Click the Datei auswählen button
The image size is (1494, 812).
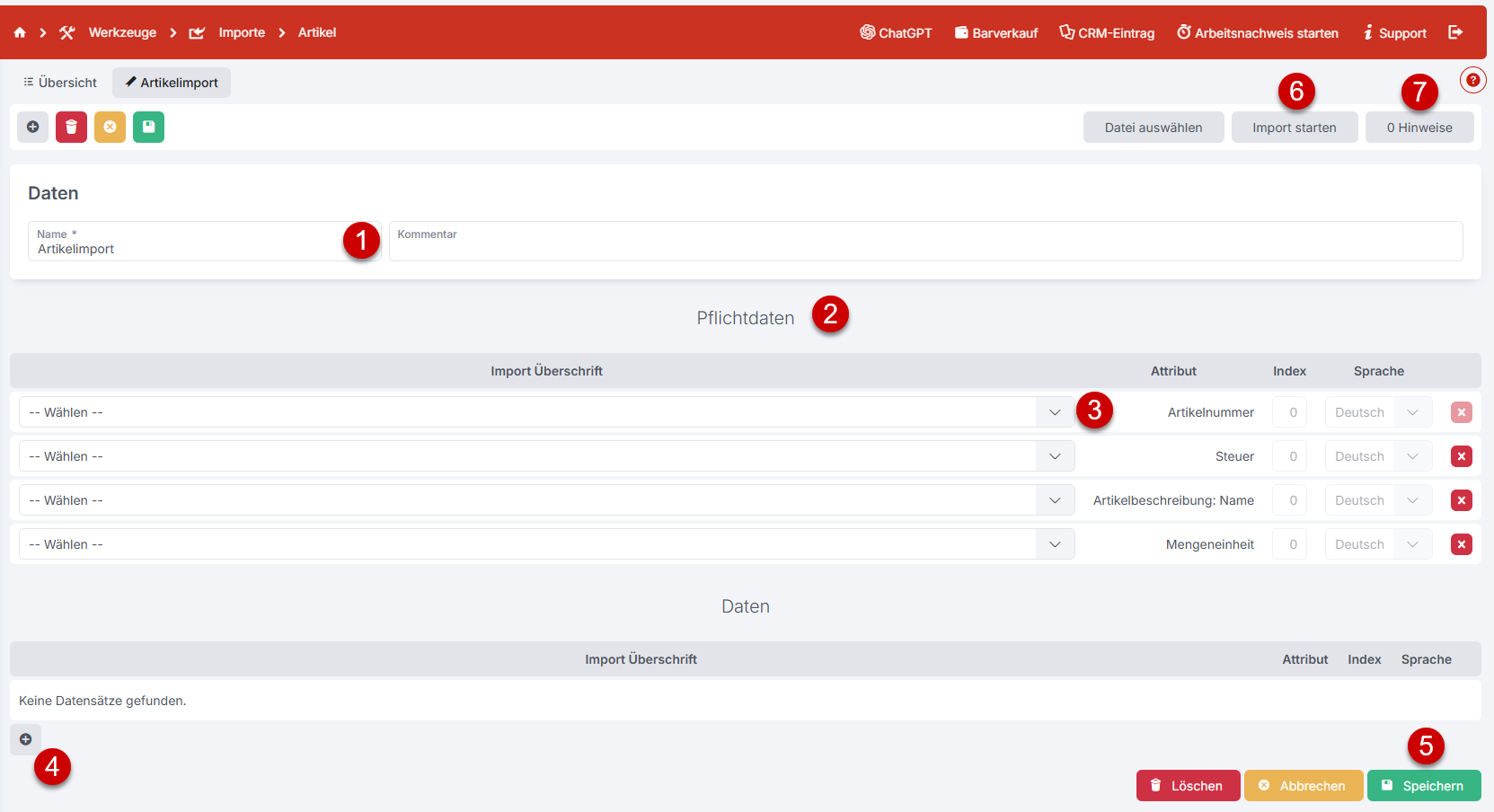pos(1153,128)
